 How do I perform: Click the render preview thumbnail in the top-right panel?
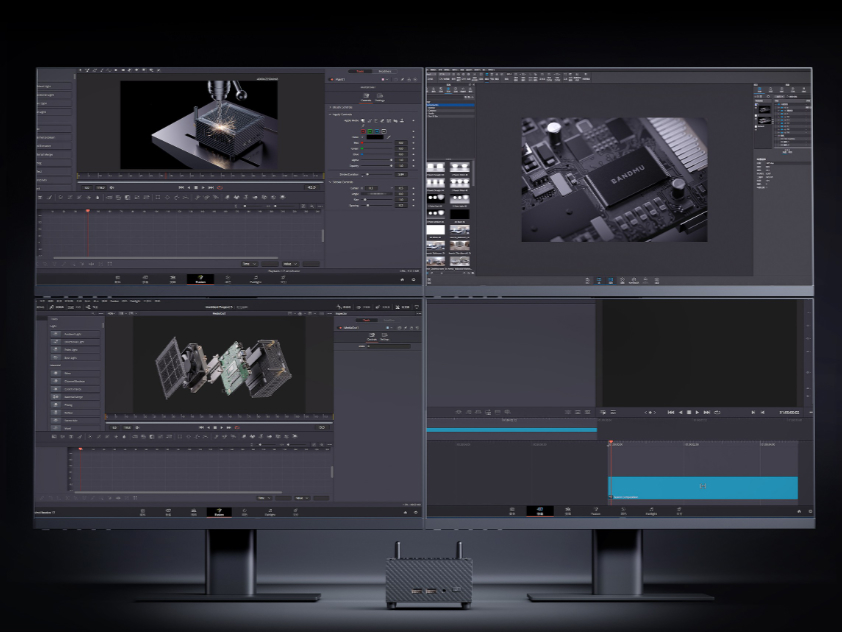tap(763, 108)
